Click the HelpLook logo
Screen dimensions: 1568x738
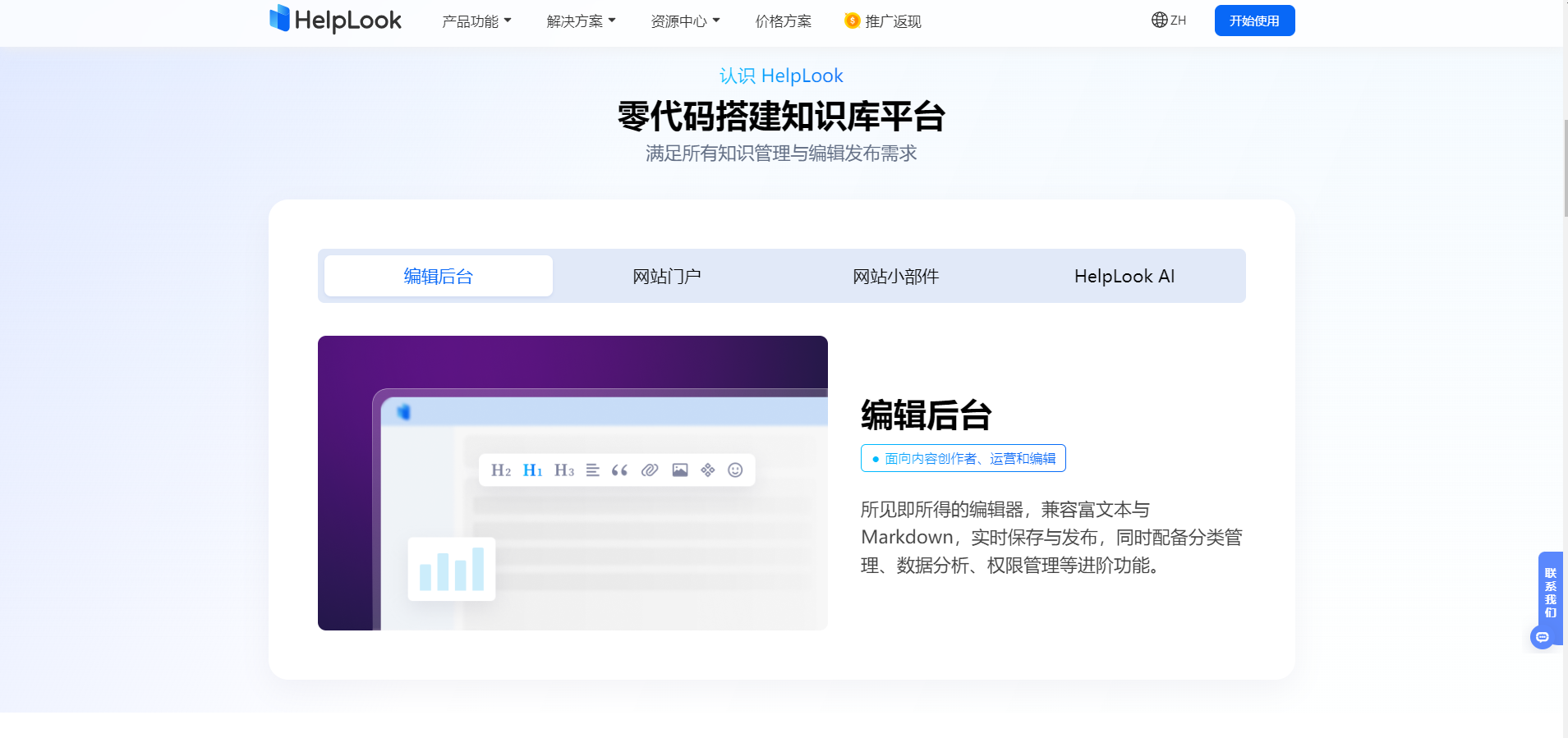click(335, 20)
